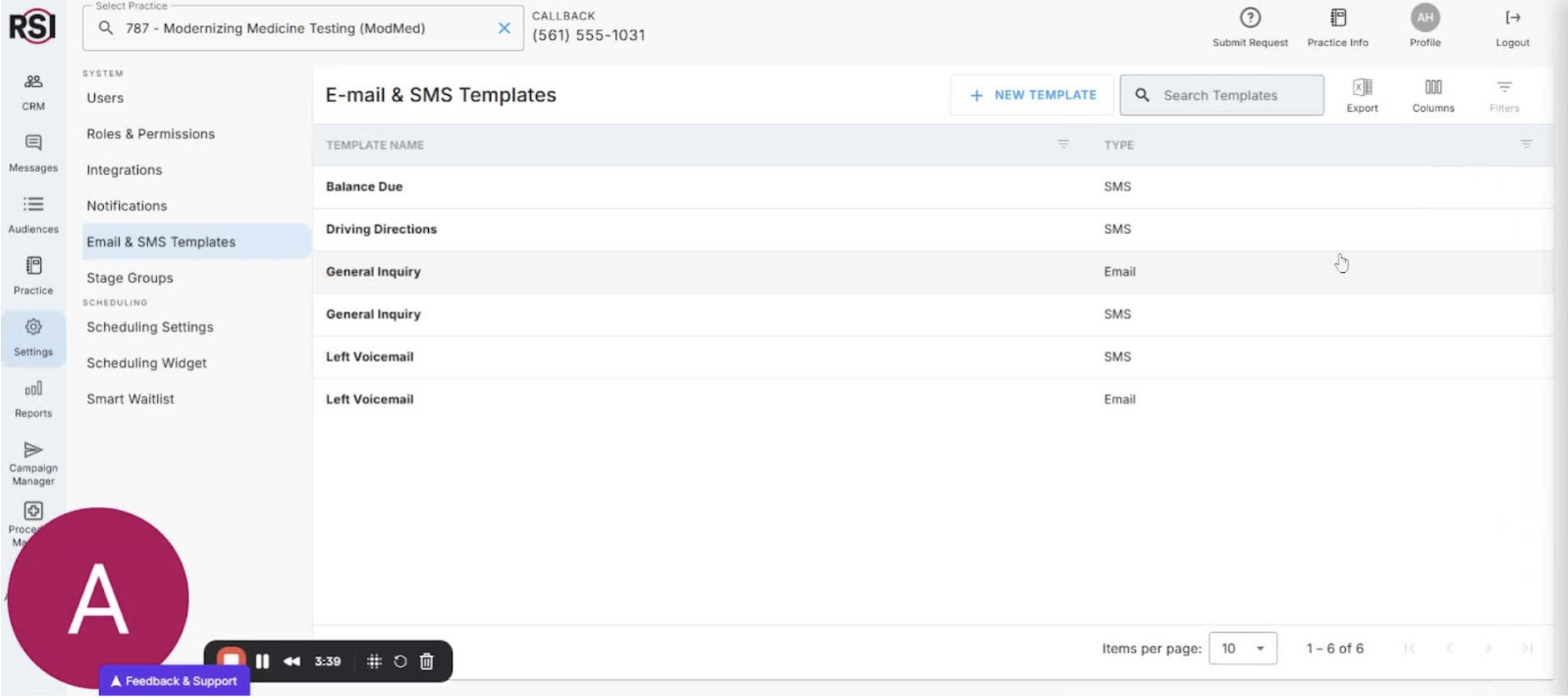The image size is (1568, 698).
Task: Export the templates list
Action: pos(1361,95)
